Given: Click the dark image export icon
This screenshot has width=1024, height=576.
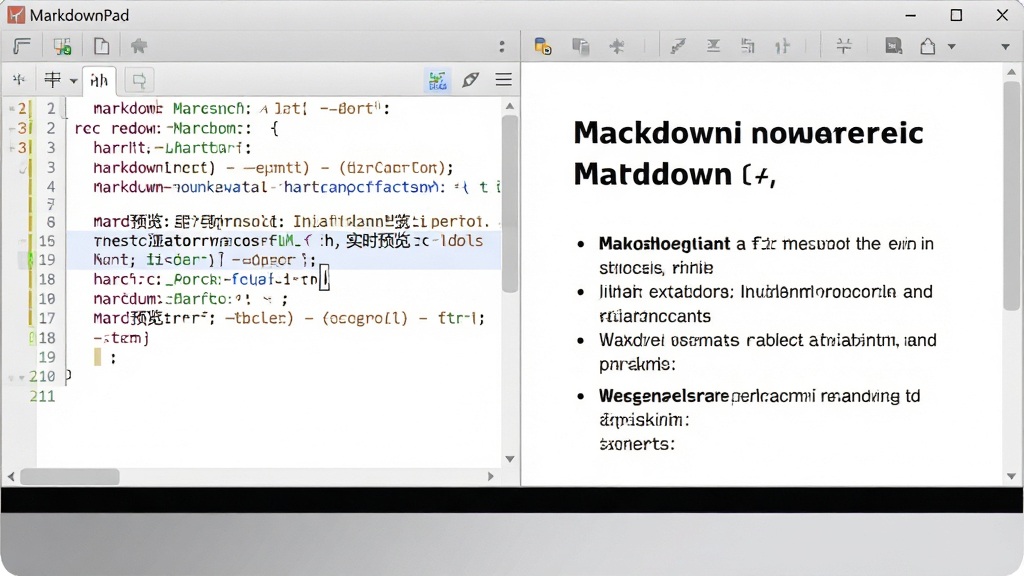Looking at the screenshot, I should (x=893, y=46).
